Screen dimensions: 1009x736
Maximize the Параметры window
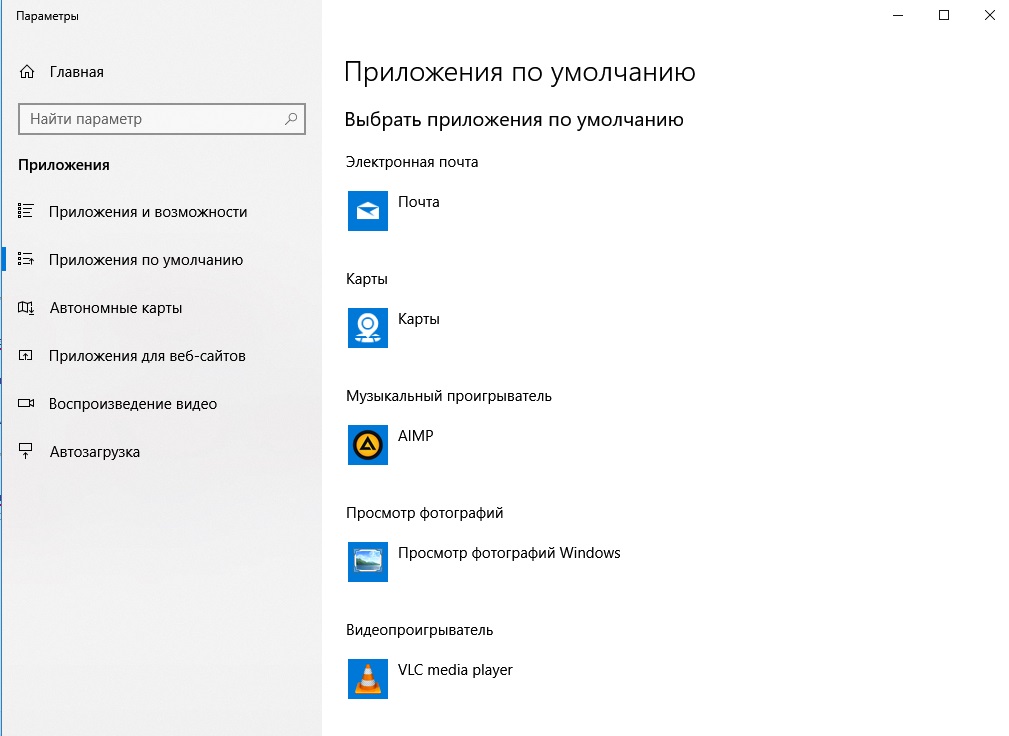(944, 15)
